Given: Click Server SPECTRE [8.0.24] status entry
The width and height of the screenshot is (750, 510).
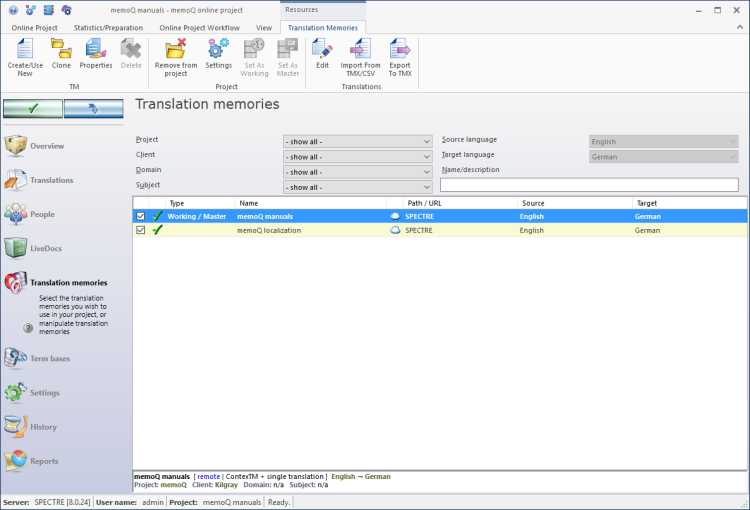Looking at the screenshot, I should (46, 502).
